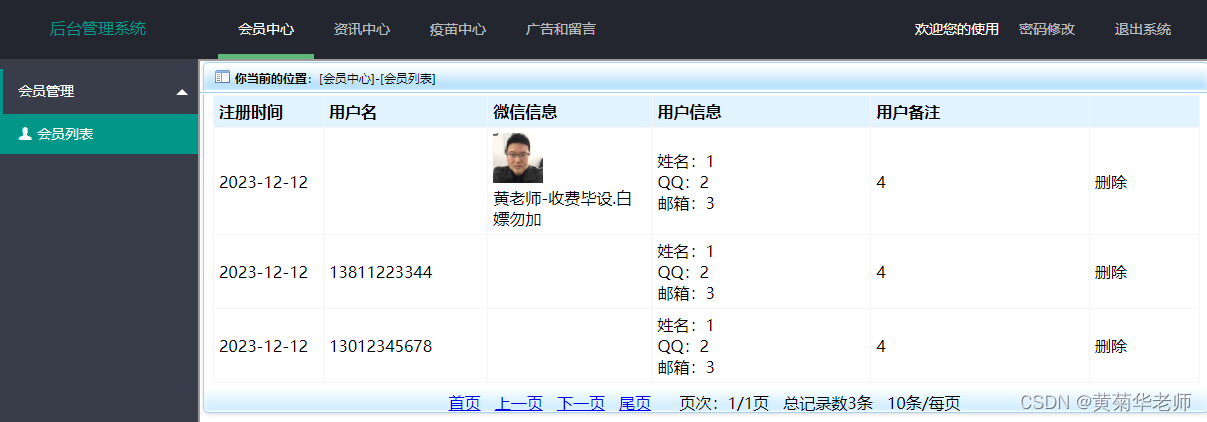Open 会员列表 in the sidebar
The width and height of the screenshot is (1207, 422).
(x=98, y=133)
